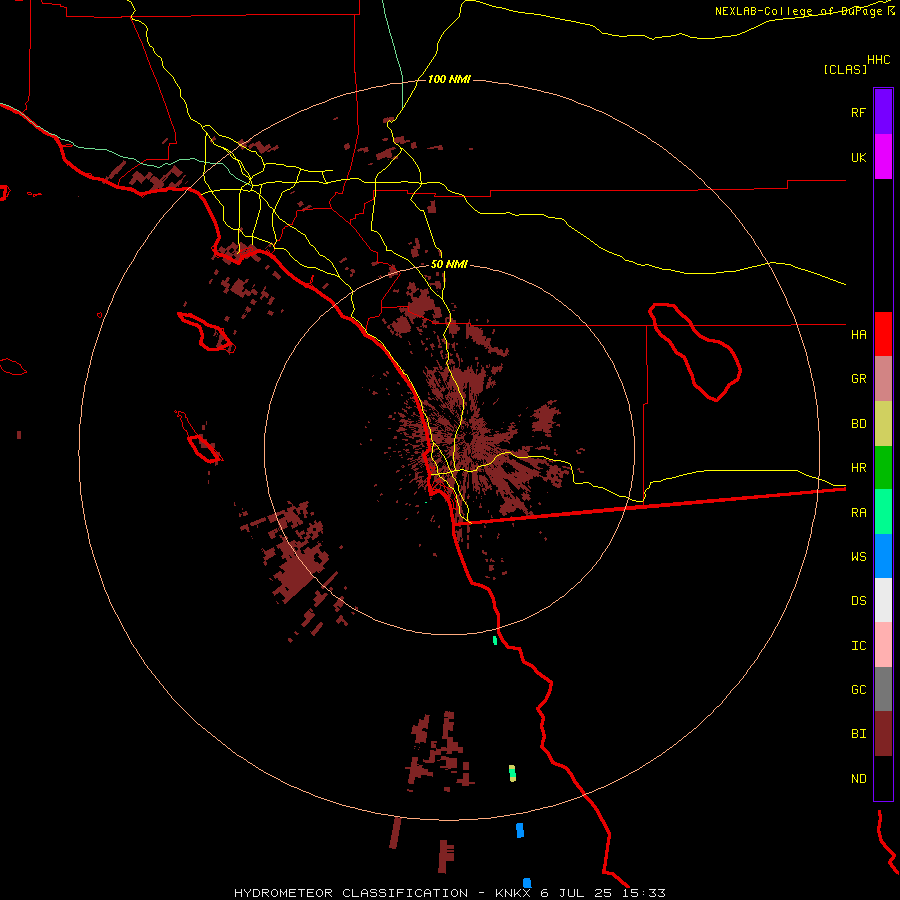Click the 'HYDROMETEOR CLASSIFICATION' title text
Screen dimensions: 900x900
(351, 893)
